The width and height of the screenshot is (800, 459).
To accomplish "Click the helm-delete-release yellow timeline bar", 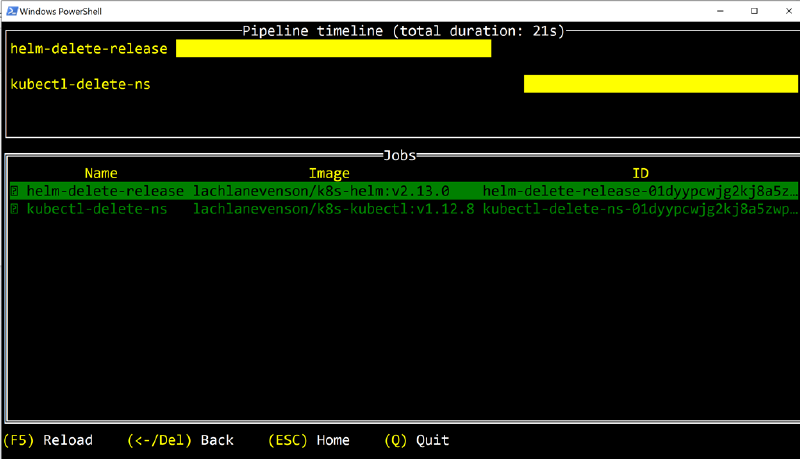I will point(334,48).
